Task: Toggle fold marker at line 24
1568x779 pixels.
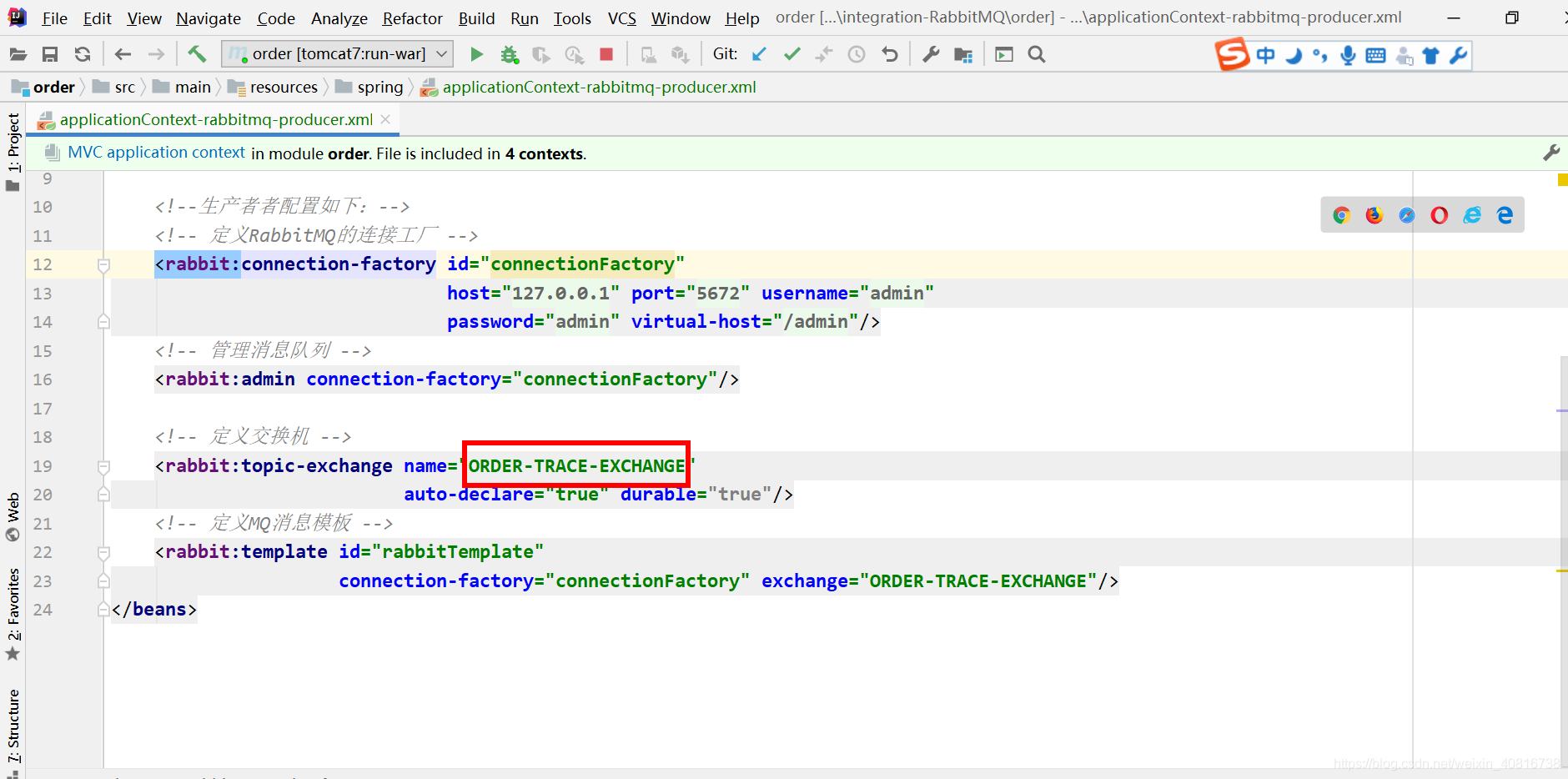Action: tap(103, 609)
